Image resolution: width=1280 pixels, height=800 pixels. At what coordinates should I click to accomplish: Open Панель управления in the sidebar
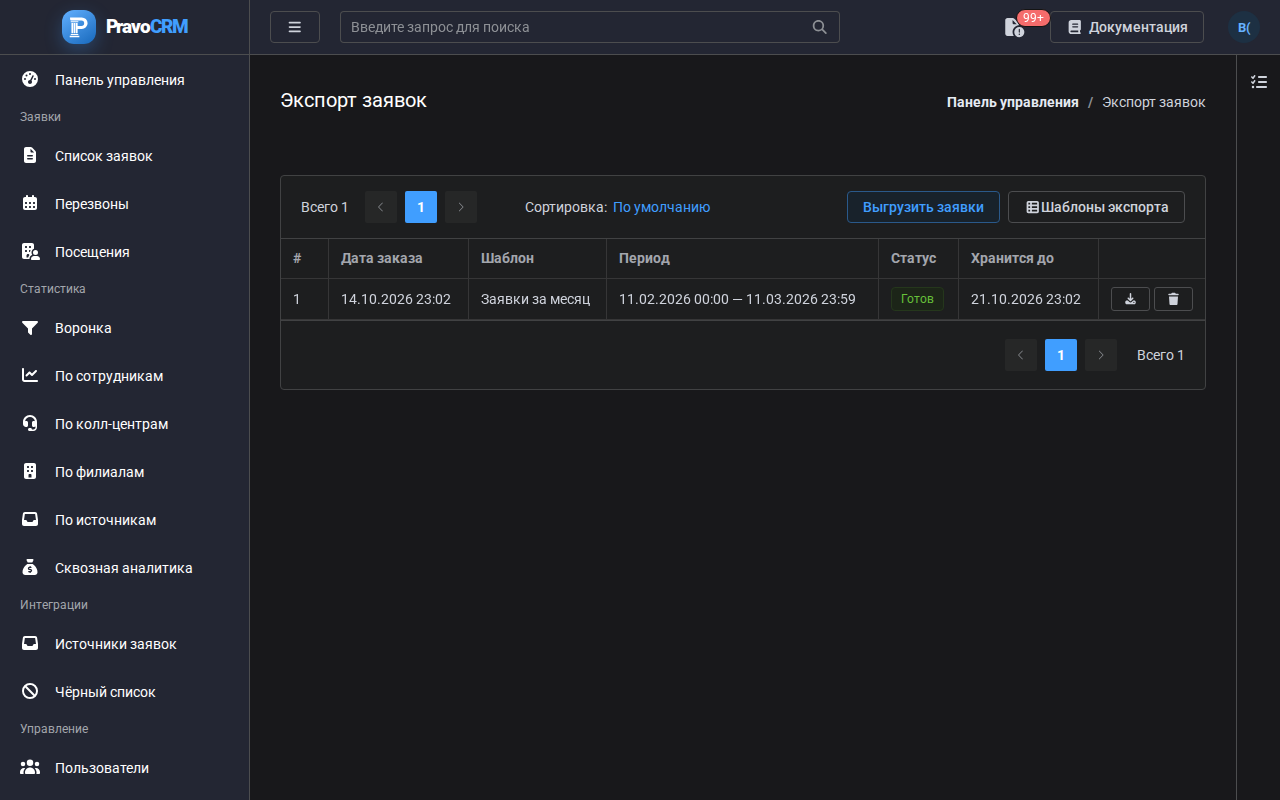[x=125, y=80]
